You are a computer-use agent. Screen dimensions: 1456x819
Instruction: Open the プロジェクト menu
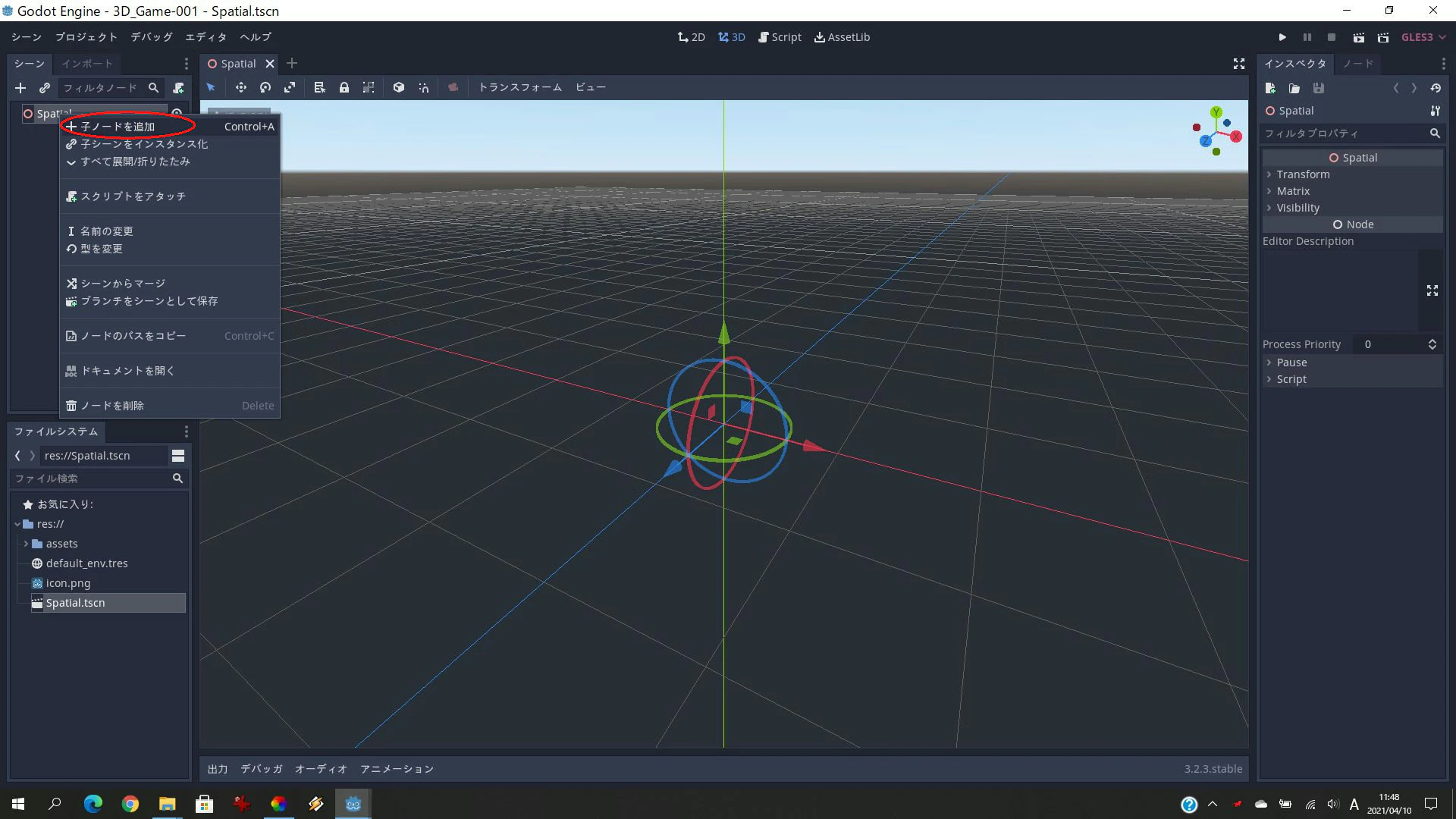click(x=86, y=37)
